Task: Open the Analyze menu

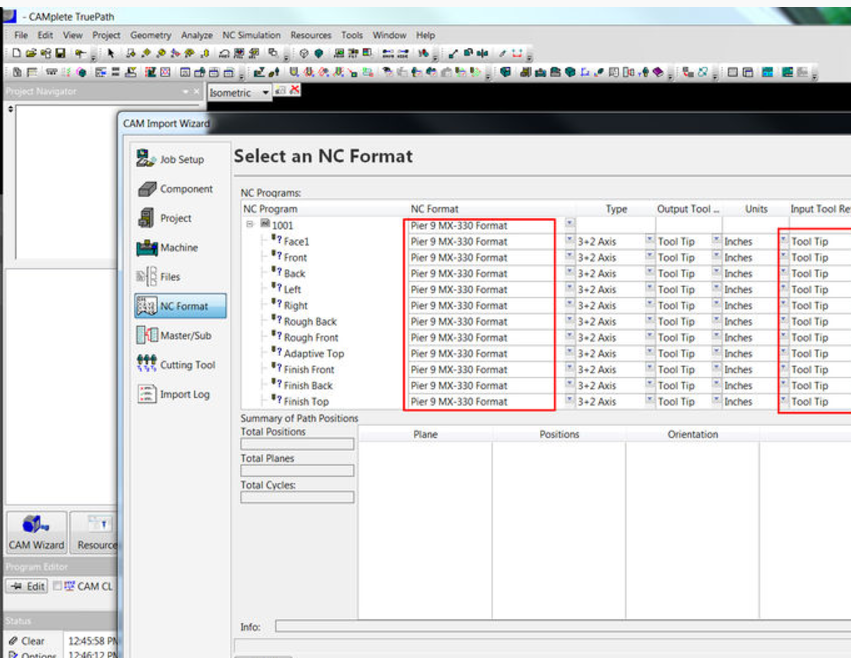Action: (196, 35)
